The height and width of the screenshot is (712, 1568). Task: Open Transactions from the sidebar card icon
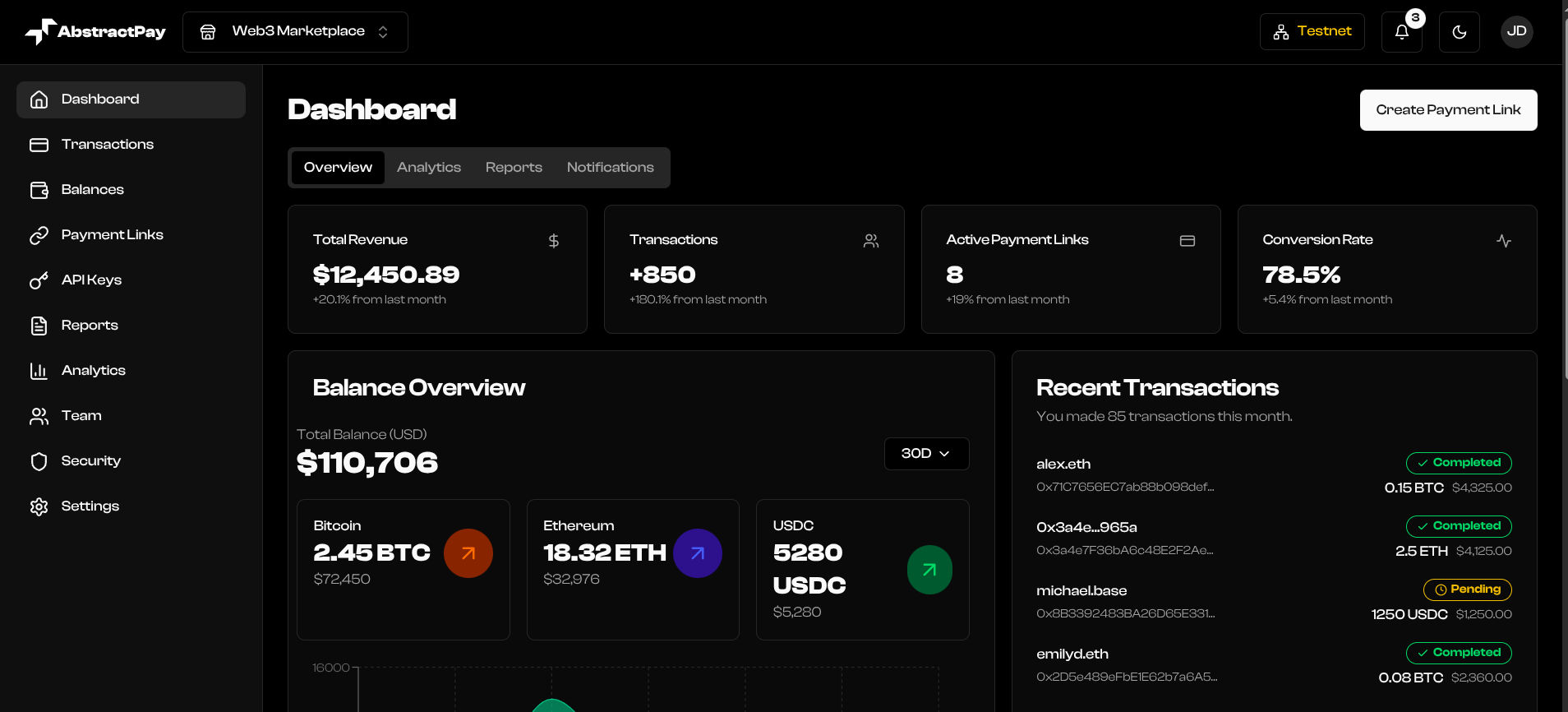[39, 145]
